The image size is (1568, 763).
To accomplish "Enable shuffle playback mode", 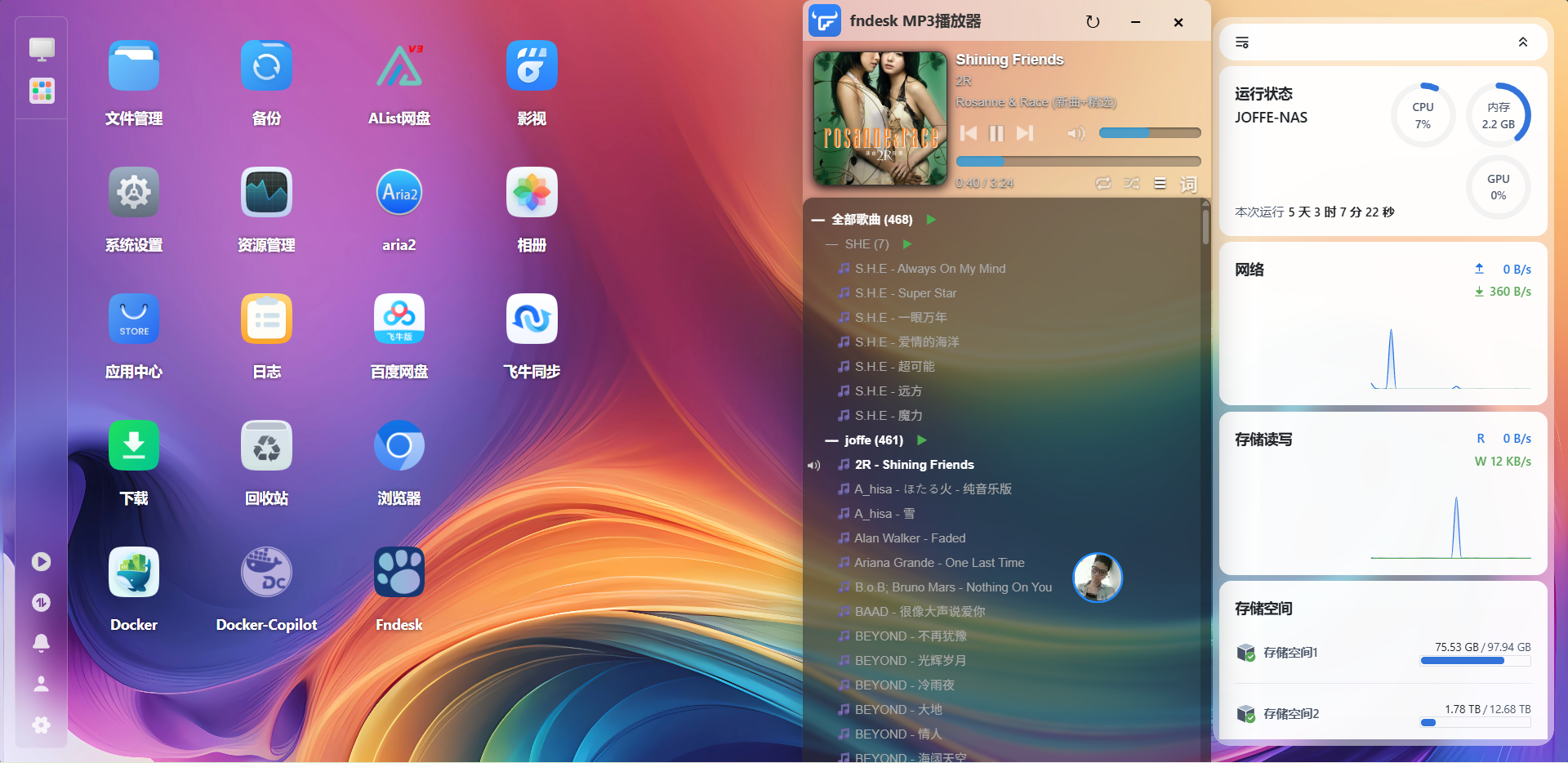I will 1132,183.
